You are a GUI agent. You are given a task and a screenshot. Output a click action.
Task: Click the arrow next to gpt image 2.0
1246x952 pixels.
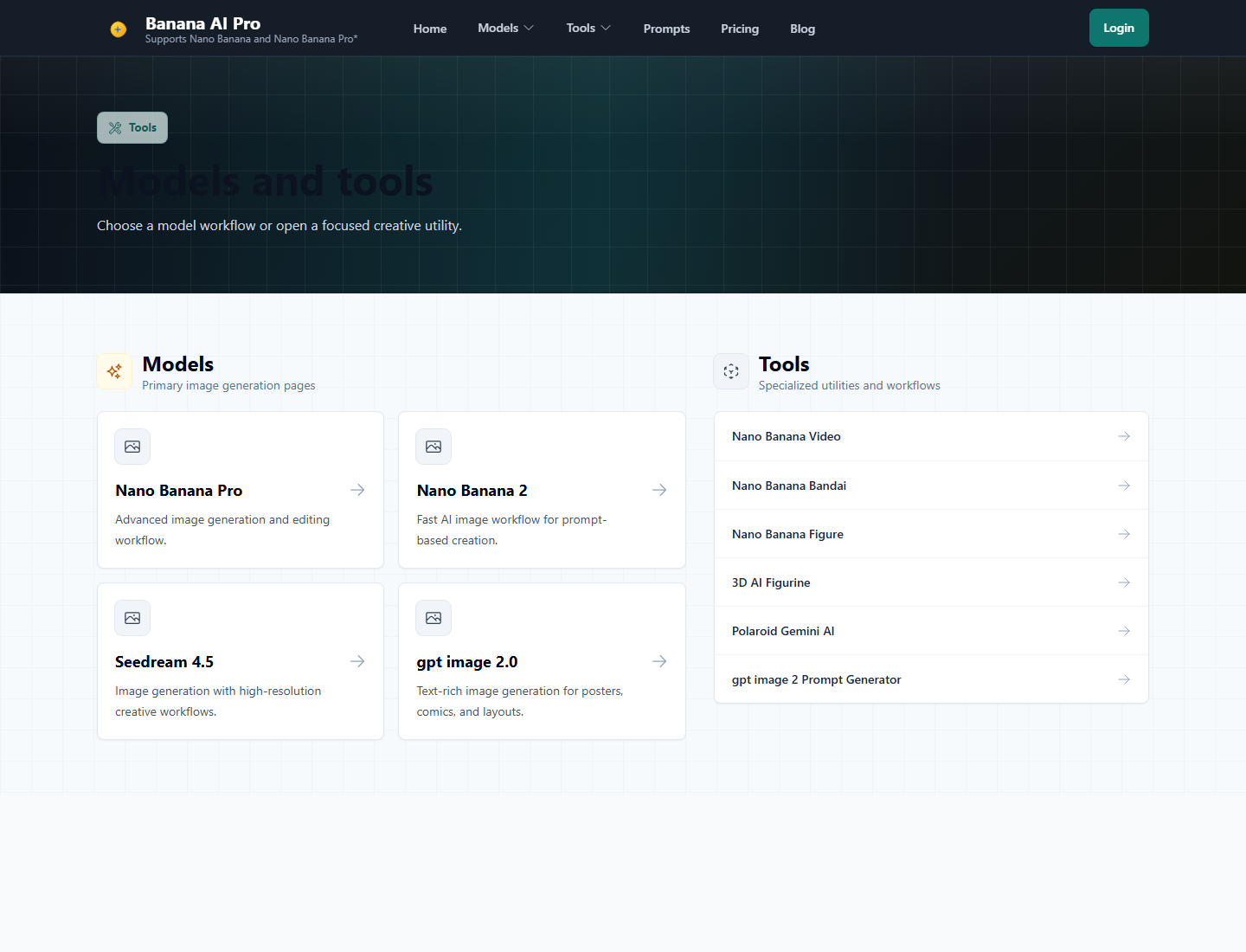tap(659, 661)
